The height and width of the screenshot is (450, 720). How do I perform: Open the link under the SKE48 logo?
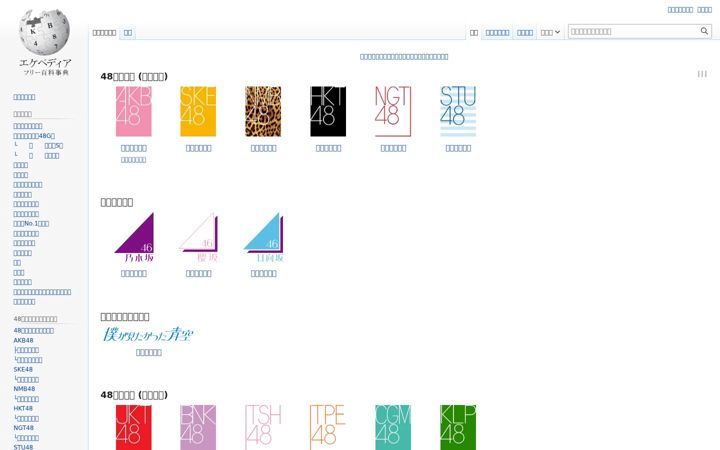(198, 148)
